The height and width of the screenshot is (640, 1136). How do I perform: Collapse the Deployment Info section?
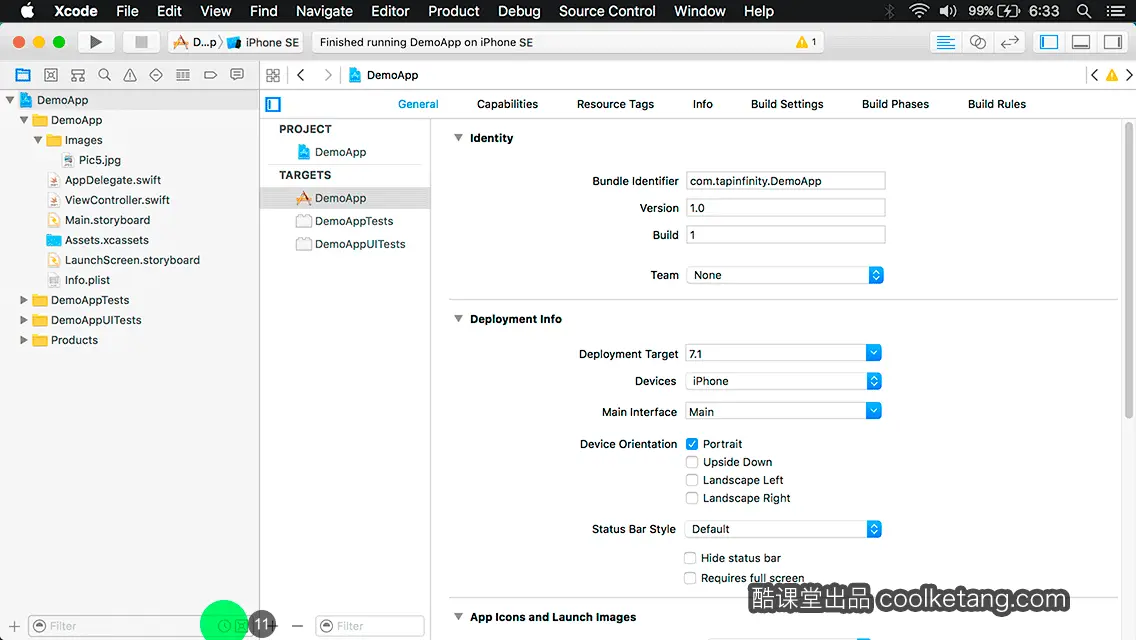[x=458, y=319]
